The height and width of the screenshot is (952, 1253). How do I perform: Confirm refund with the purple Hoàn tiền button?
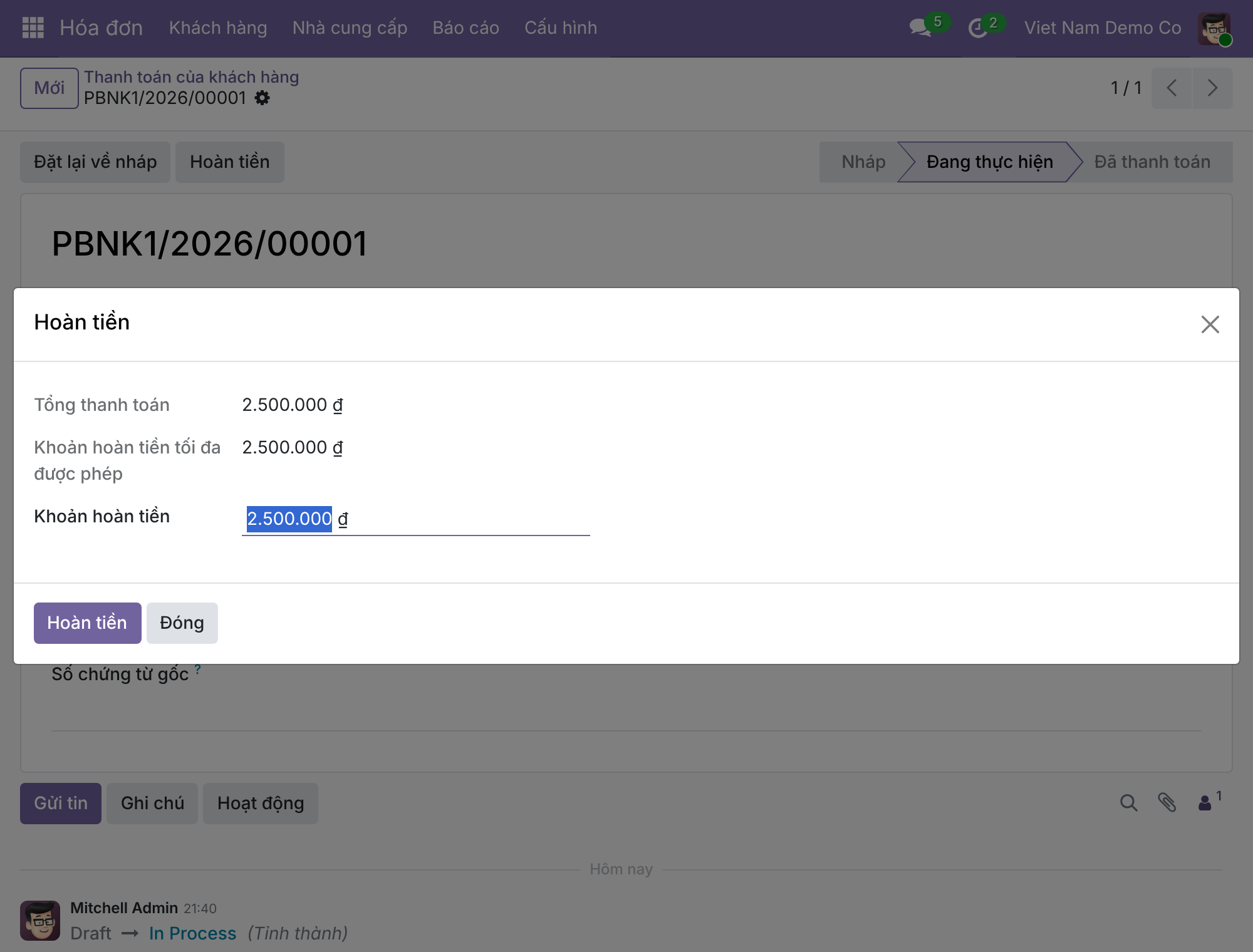(x=87, y=623)
